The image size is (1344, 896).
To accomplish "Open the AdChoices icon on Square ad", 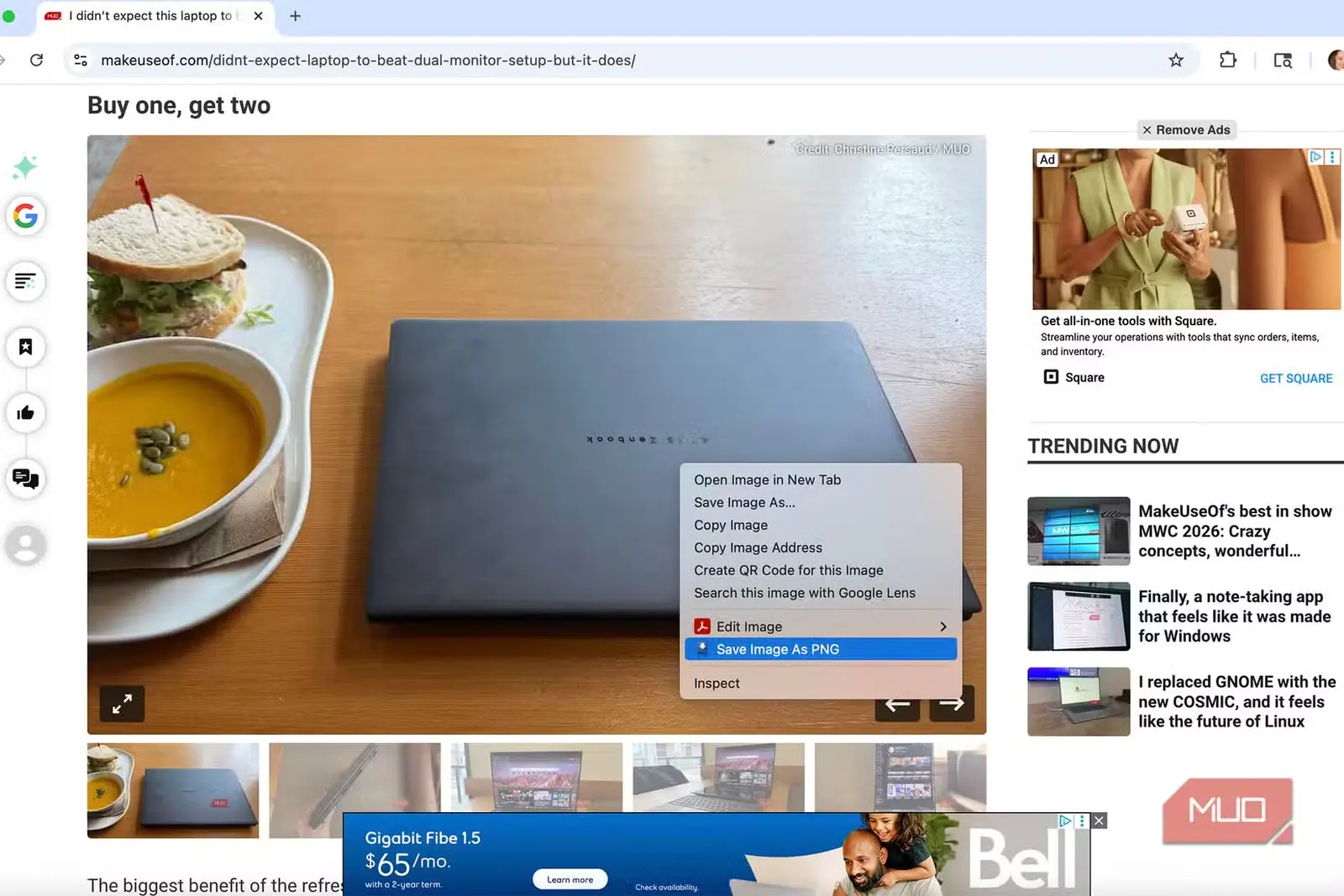I will pos(1316,157).
